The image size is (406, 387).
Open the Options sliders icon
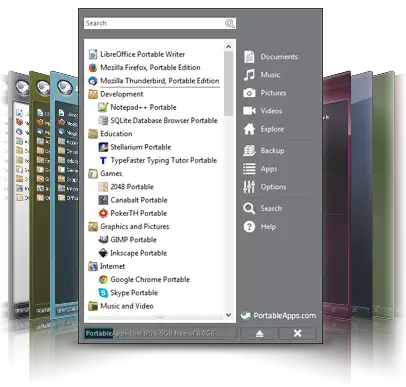click(249, 187)
